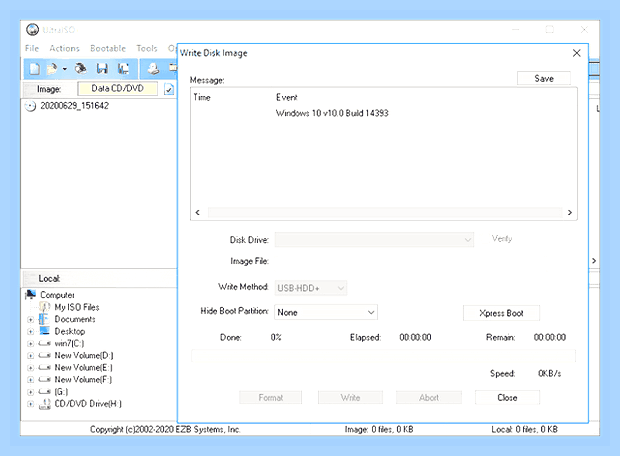Click the Desktop icon in Local tree
The height and width of the screenshot is (456, 620).
[x=45, y=331]
